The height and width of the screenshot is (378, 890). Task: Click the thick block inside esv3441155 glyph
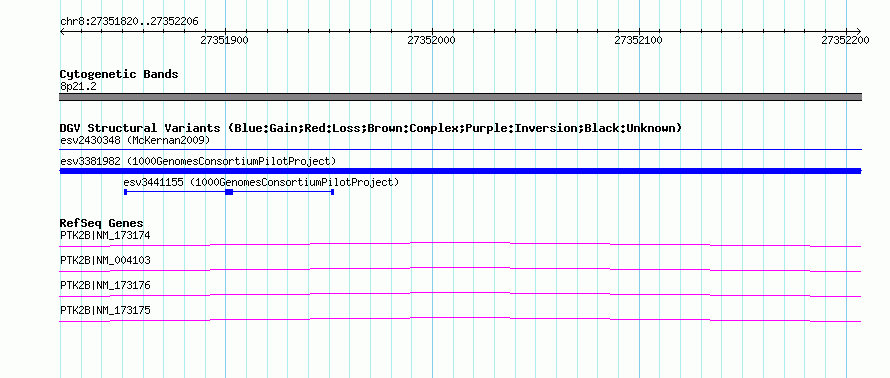[x=229, y=192]
